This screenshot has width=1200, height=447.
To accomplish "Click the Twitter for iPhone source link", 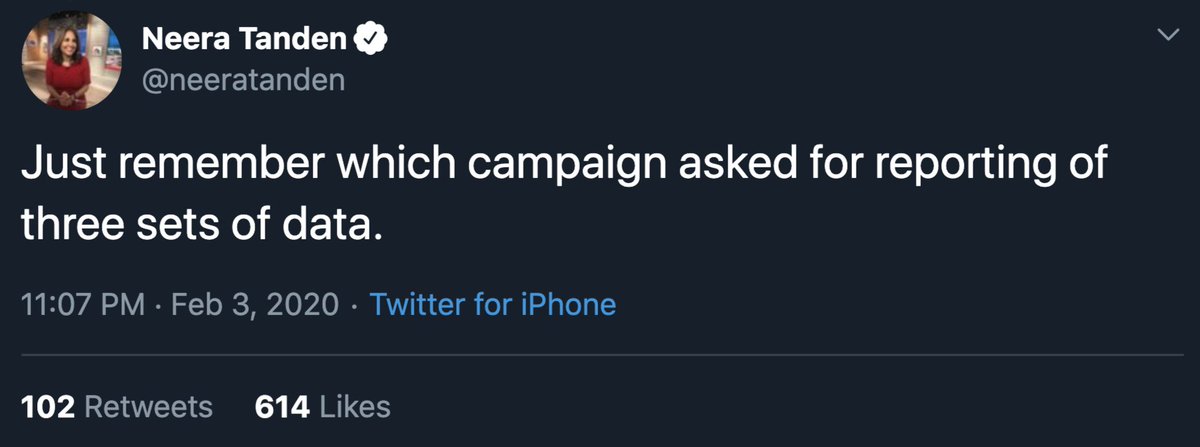I will pyautogui.click(x=493, y=304).
